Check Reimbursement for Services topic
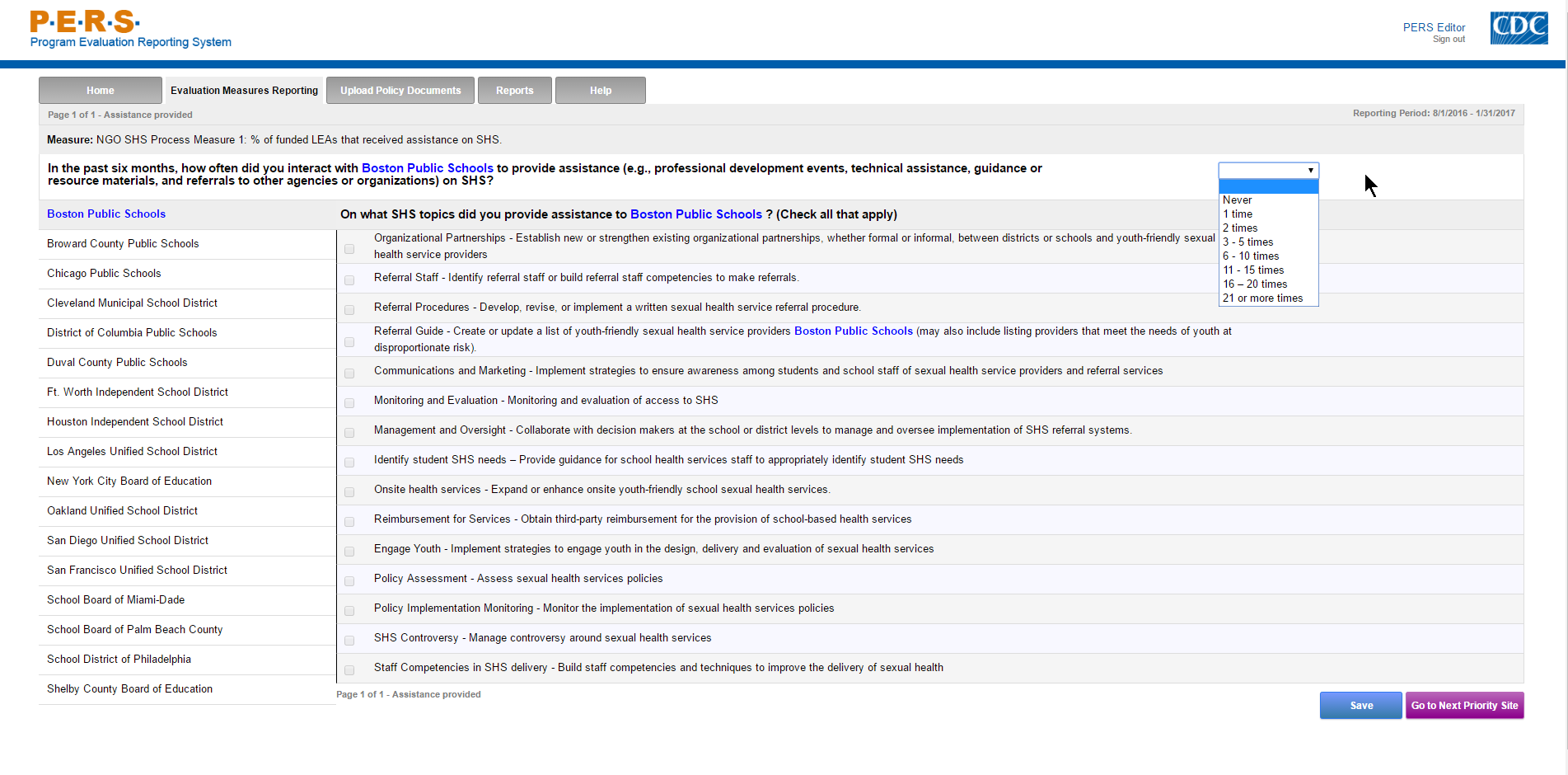Screen dimensions: 1568x775 click(349, 522)
